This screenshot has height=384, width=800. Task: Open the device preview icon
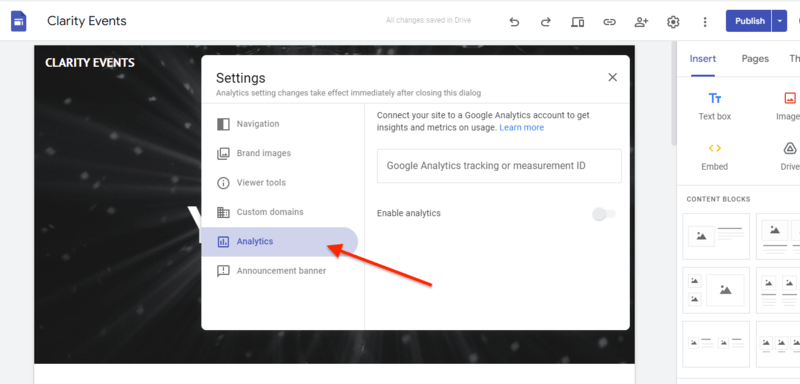(x=578, y=22)
